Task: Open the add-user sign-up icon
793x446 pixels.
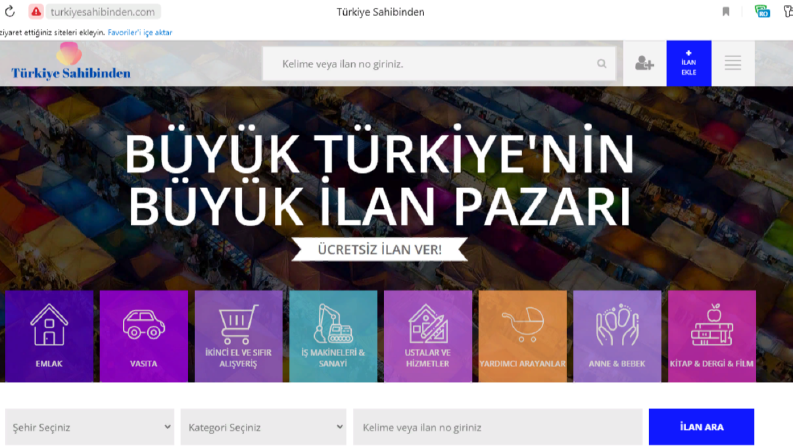Action: [x=644, y=63]
